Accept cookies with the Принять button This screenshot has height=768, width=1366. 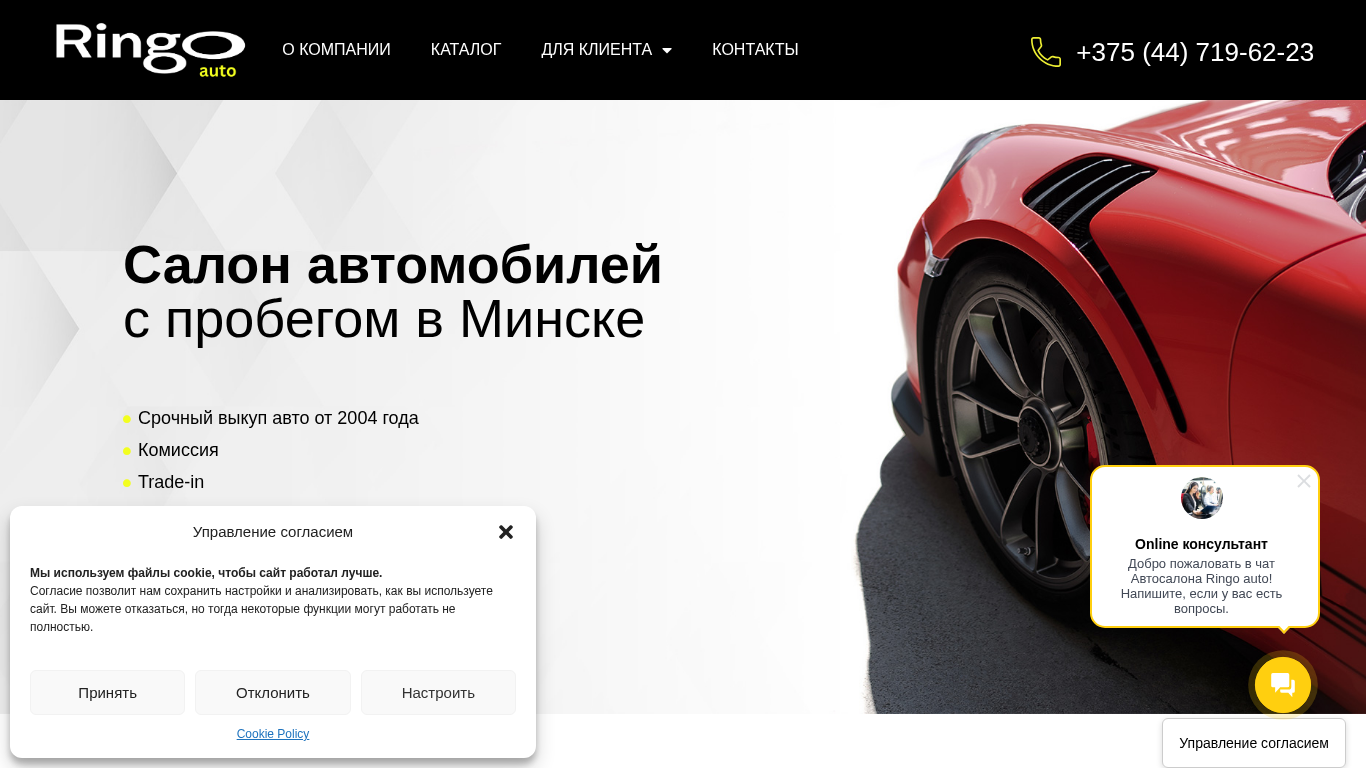(107, 693)
